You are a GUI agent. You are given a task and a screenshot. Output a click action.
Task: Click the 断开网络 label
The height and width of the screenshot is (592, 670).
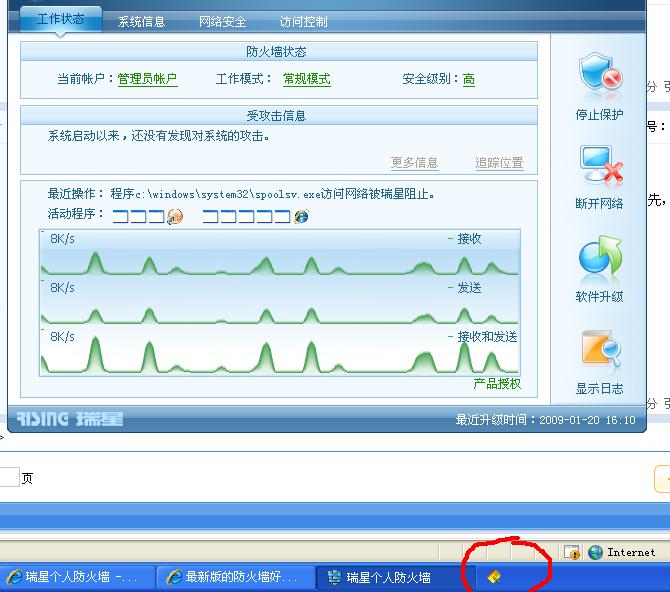[x=599, y=203]
